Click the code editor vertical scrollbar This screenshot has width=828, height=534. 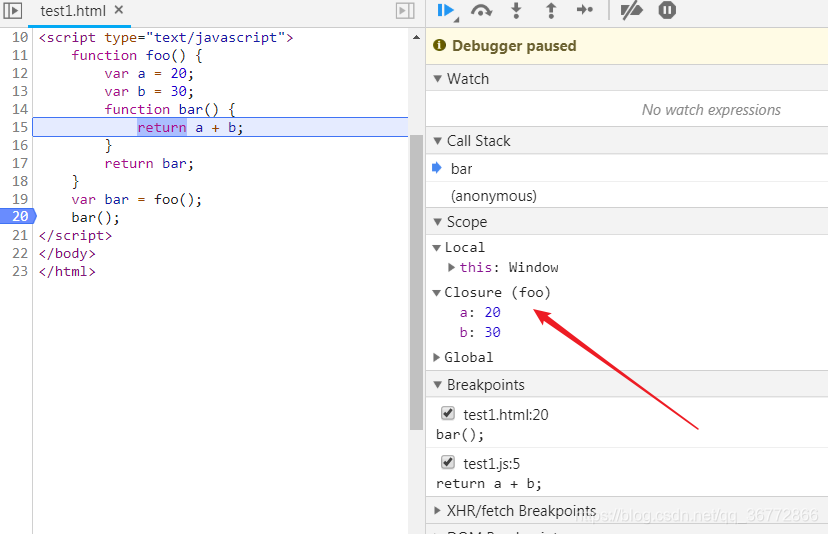coord(416,283)
